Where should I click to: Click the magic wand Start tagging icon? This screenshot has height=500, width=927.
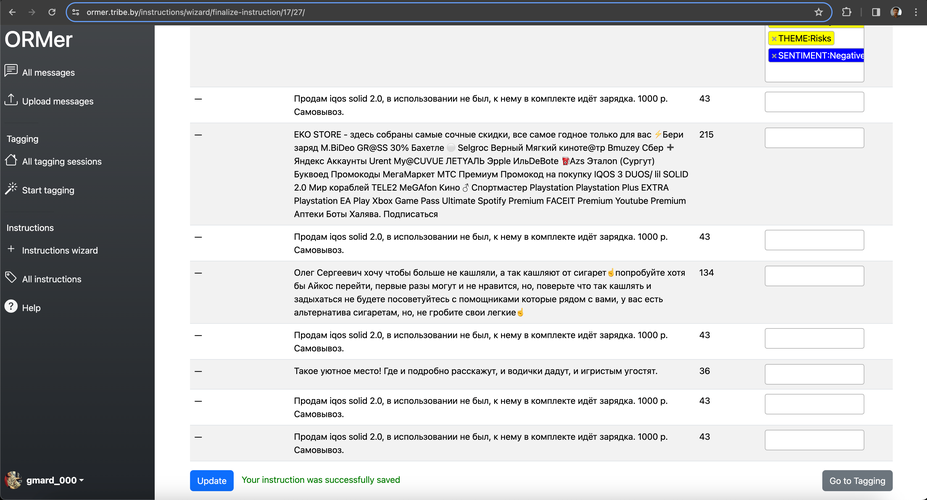[x=11, y=189]
